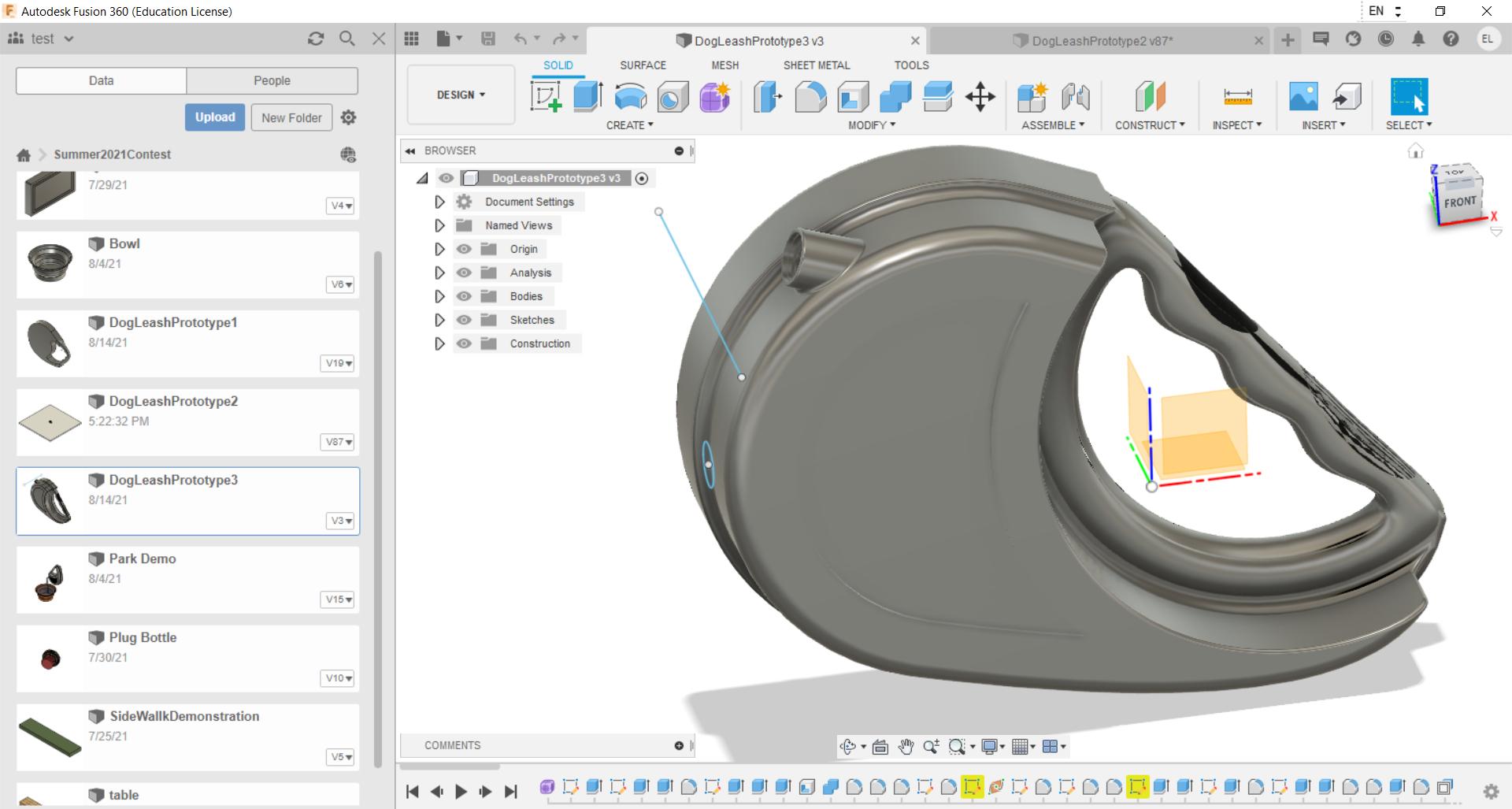The image size is (1512, 809).
Task: Choose the Shell tool
Action: (x=853, y=97)
